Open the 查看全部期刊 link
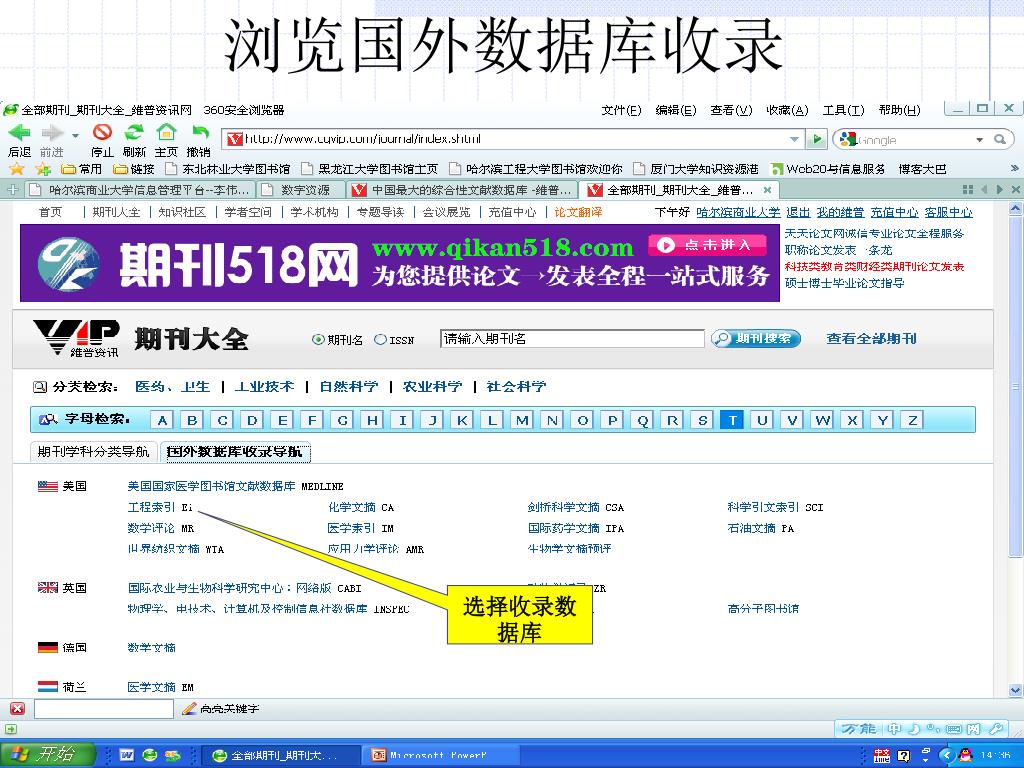This screenshot has width=1024, height=768. point(871,338)
